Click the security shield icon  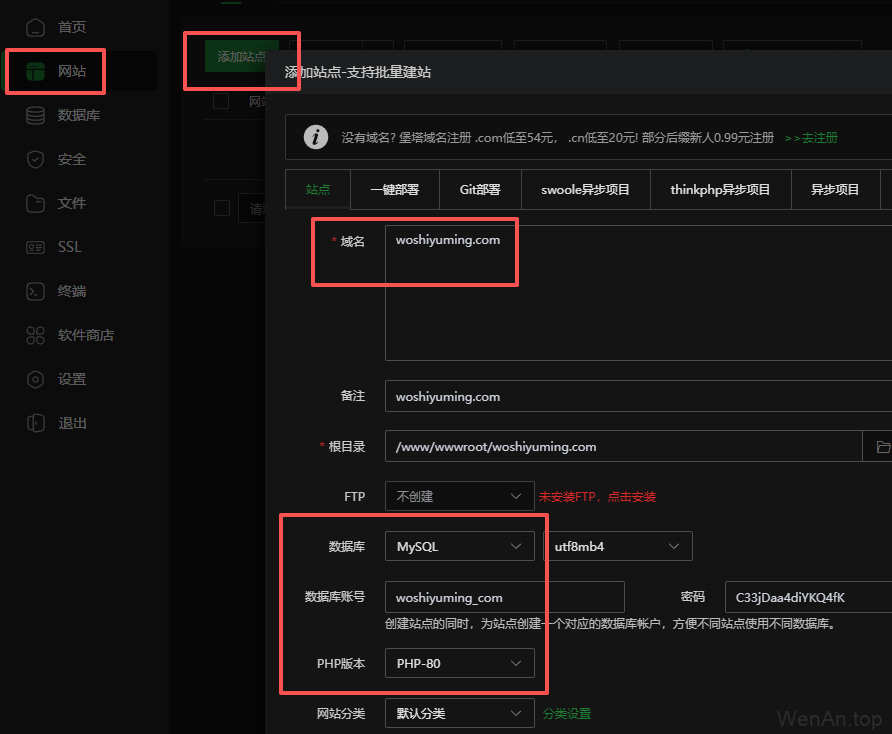[36, 159]
